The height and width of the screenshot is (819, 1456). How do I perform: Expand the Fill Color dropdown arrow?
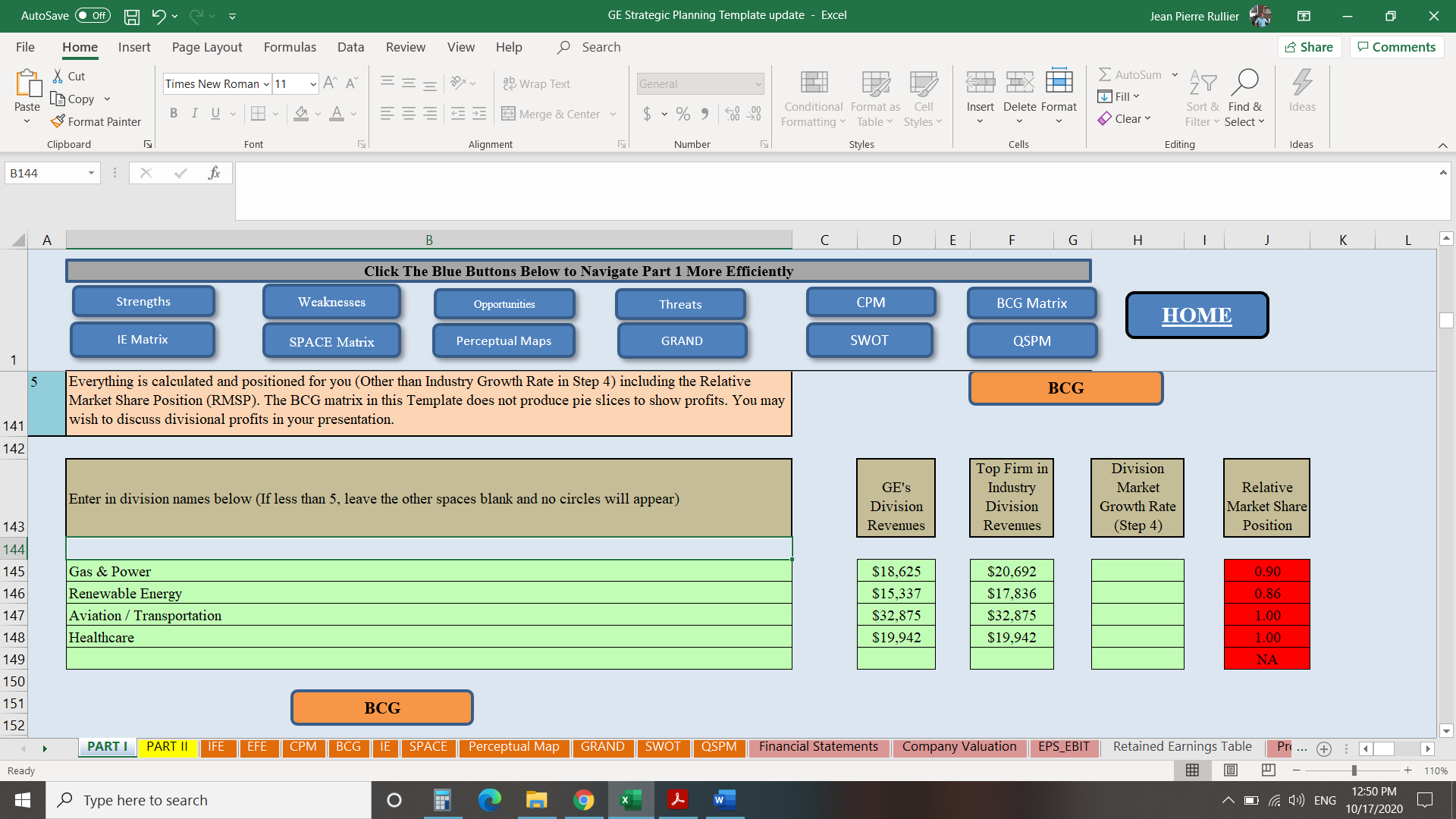[x=318, y=114]
